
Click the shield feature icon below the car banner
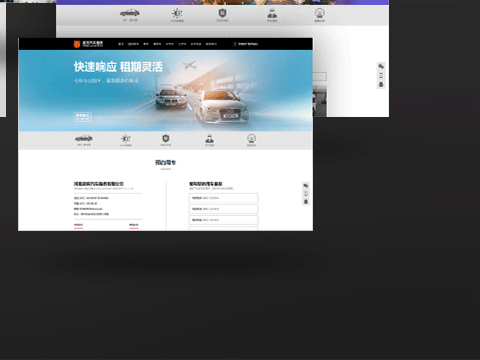pyautogui.click(x=166, y=138)
